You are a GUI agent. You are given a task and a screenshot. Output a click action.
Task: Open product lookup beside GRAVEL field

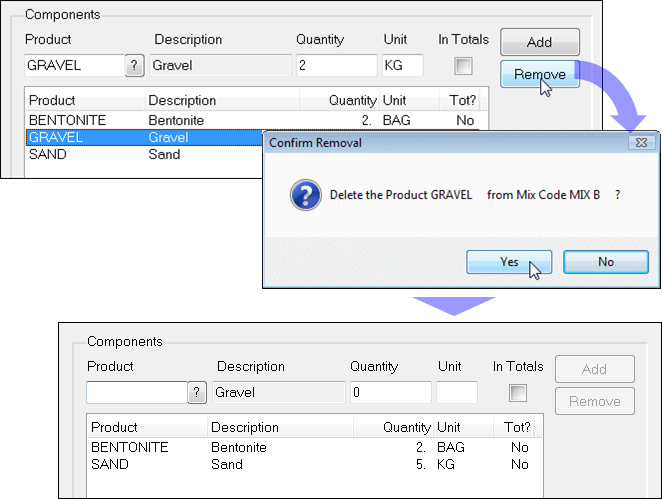coord(134,65)
